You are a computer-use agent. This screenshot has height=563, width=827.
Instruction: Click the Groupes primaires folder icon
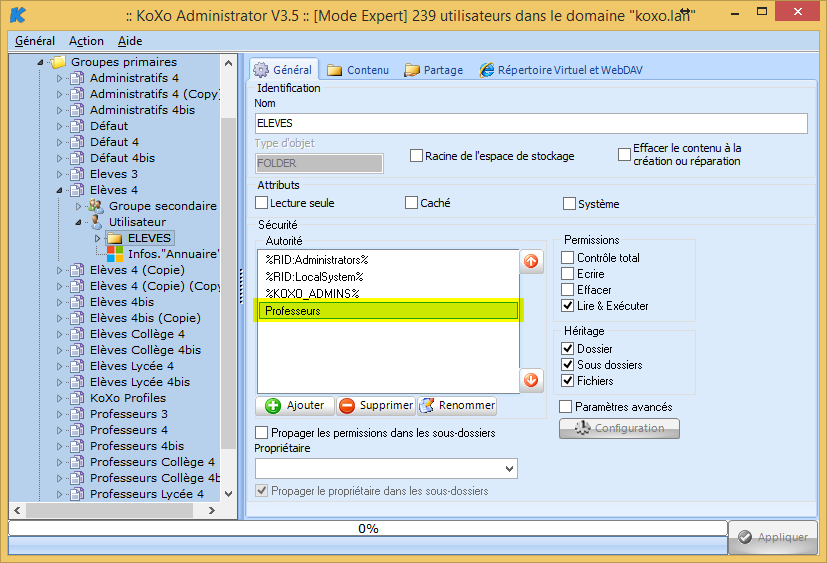(57, 62)
